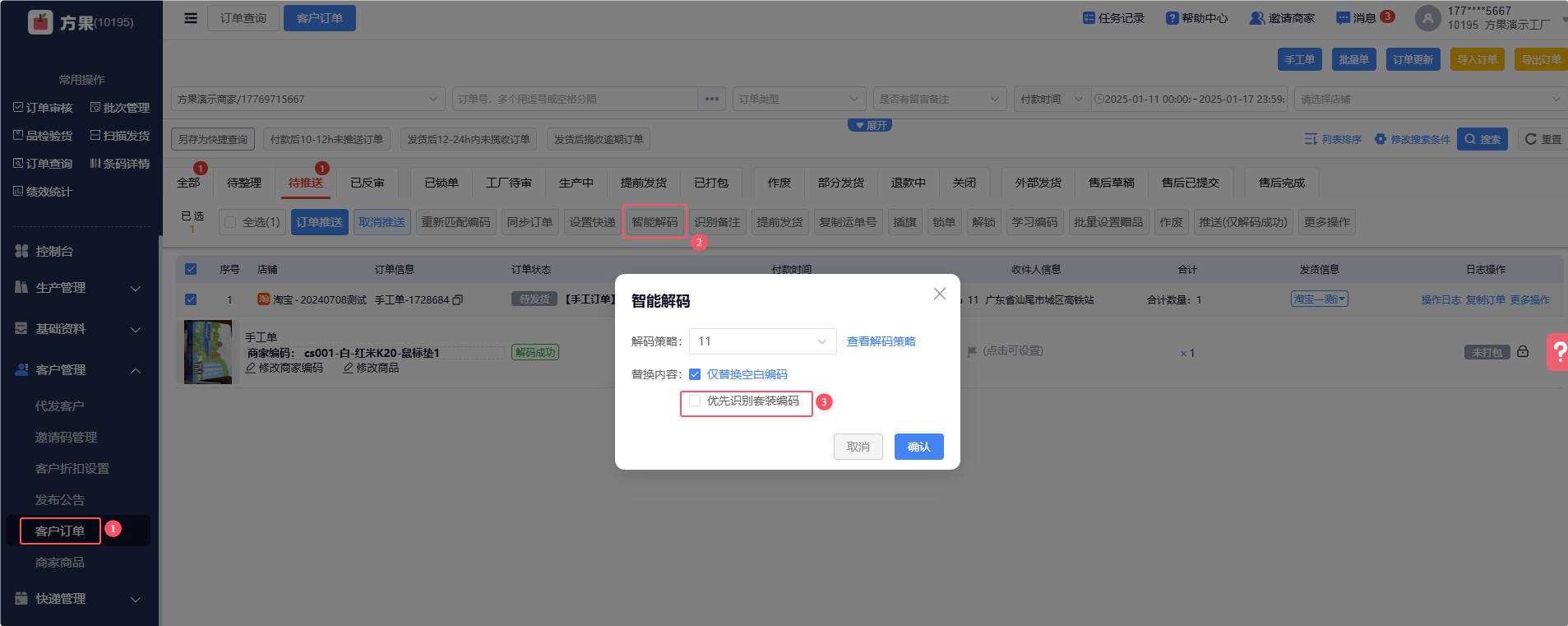Expand the 订单类型 dropdown
Image resolution: width=1568 pixels, height=626 pixels.
(798, 99)
